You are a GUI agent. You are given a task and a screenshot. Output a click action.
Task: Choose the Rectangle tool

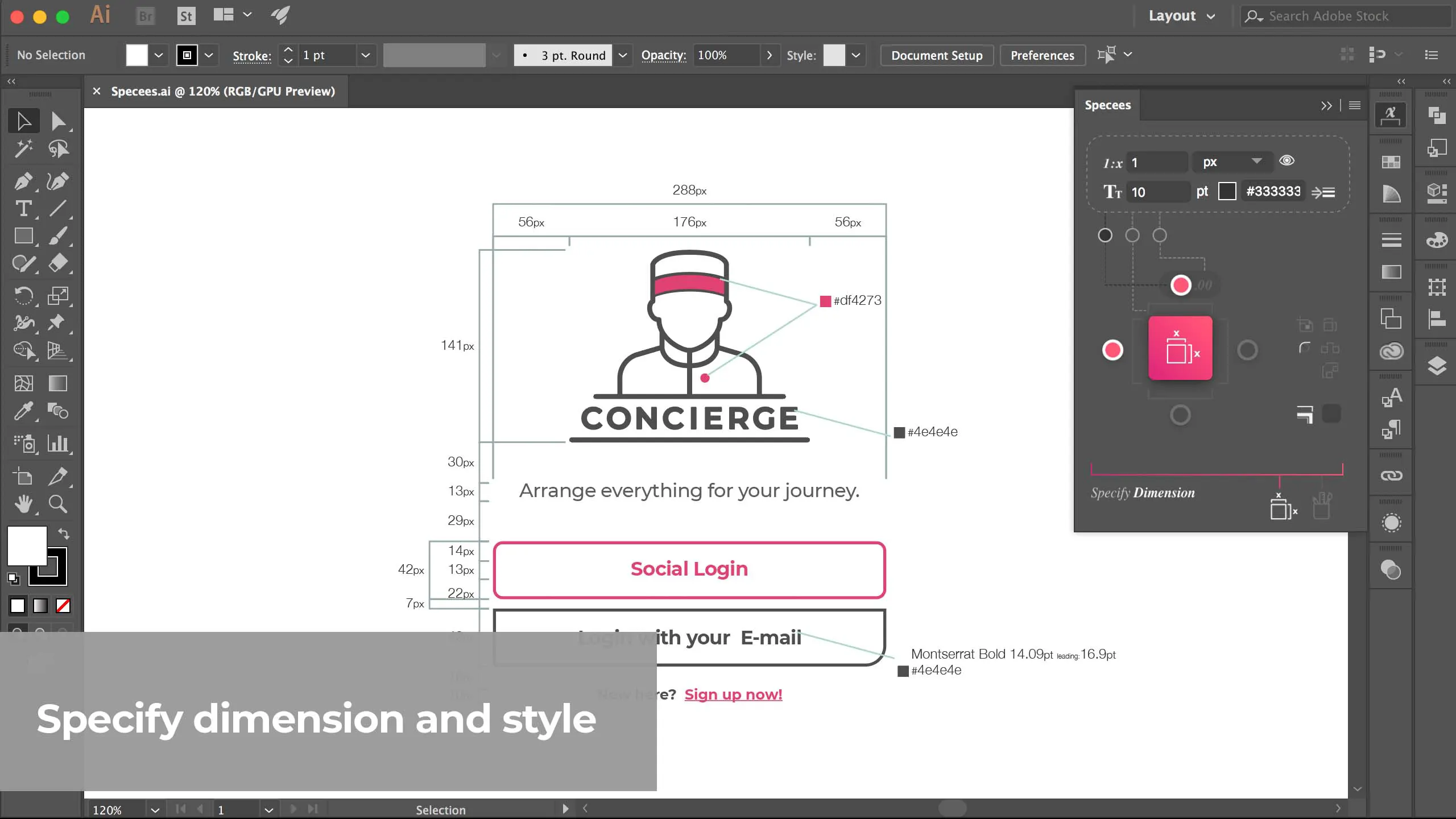[x=24, y=236]
